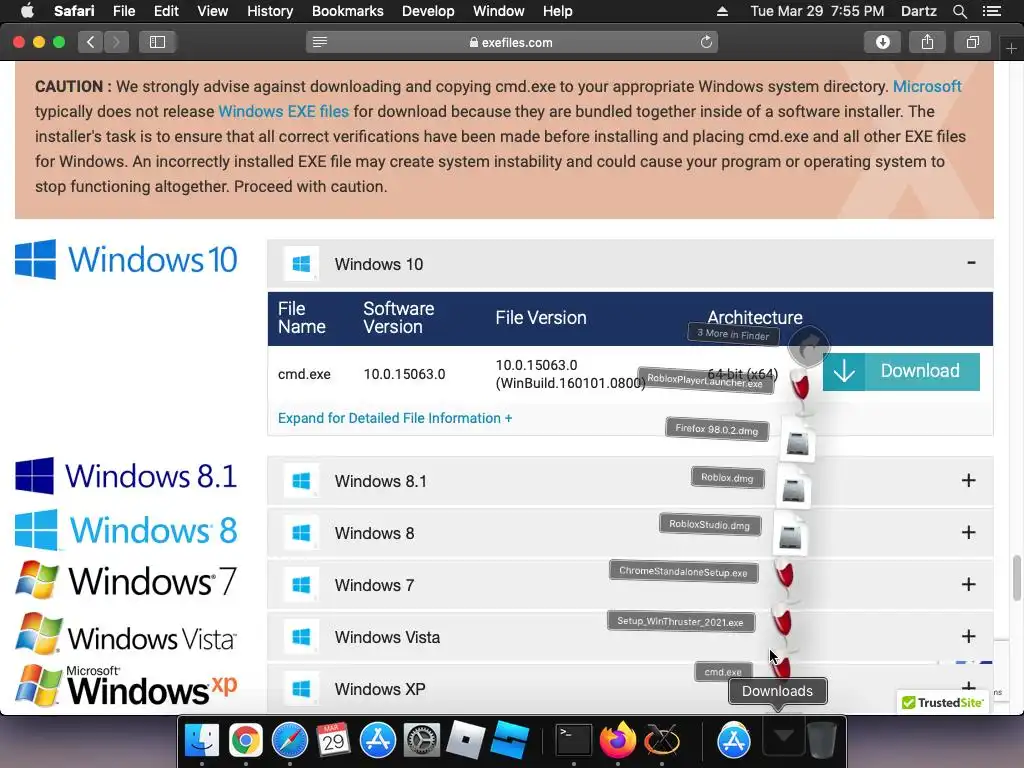Open the Develop menu
1024x768 pixels.
click(x=428, y=11)
